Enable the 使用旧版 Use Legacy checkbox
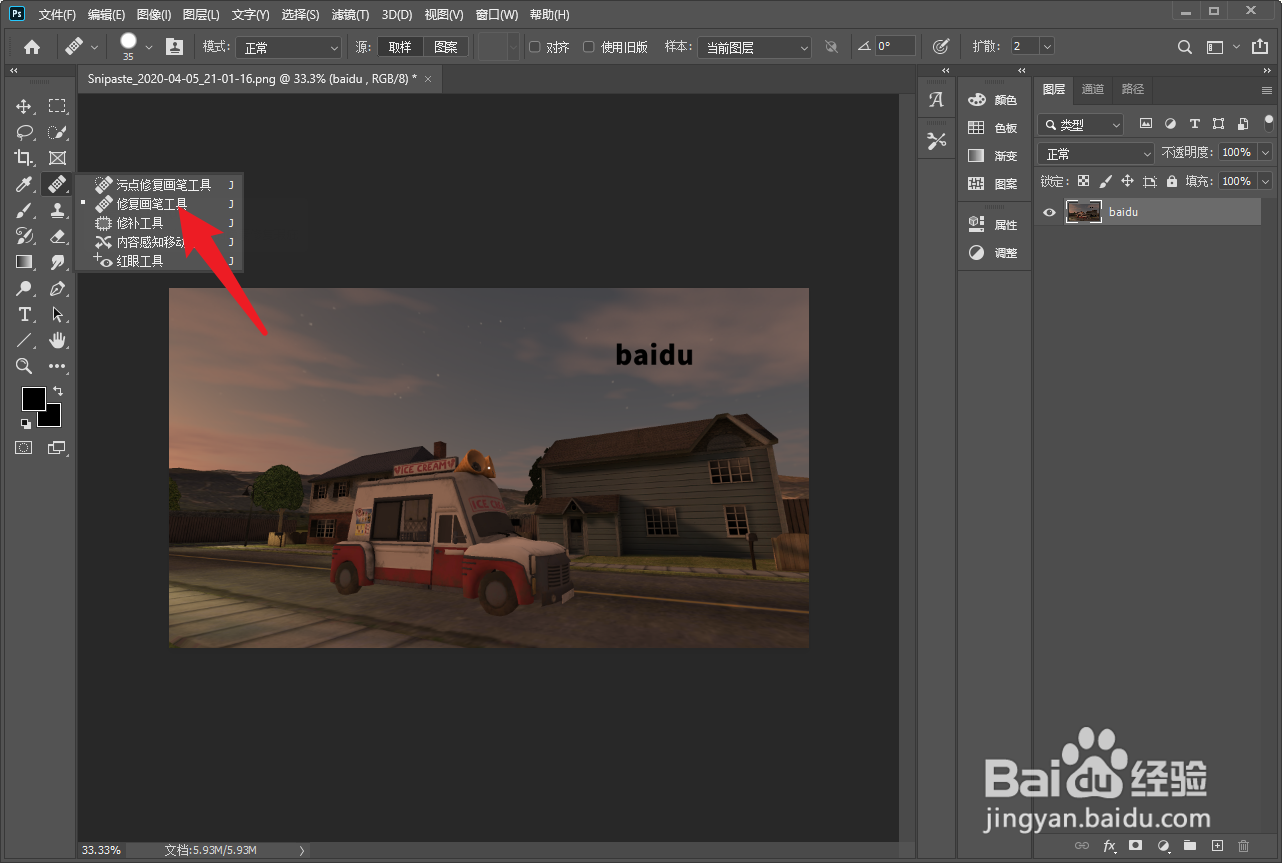Viewport: 1282px width, 863px height. 588,47
